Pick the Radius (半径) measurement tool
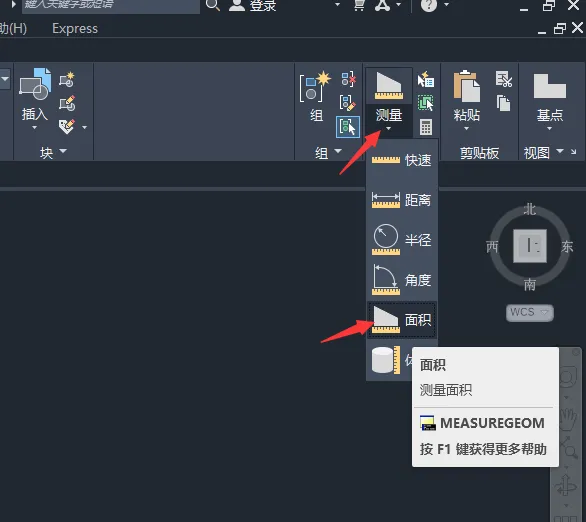 click(402, 240)
